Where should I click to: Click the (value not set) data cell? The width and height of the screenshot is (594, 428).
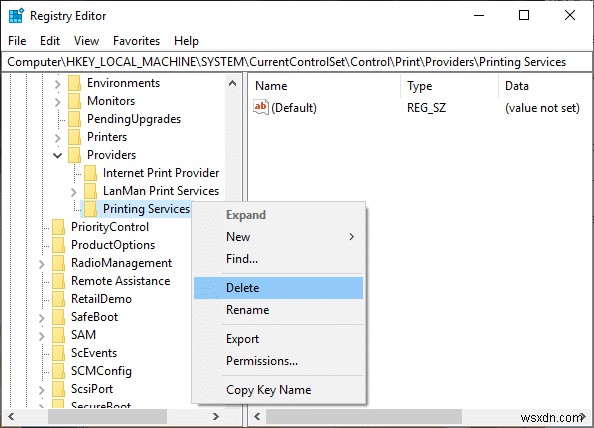(542, 108)
